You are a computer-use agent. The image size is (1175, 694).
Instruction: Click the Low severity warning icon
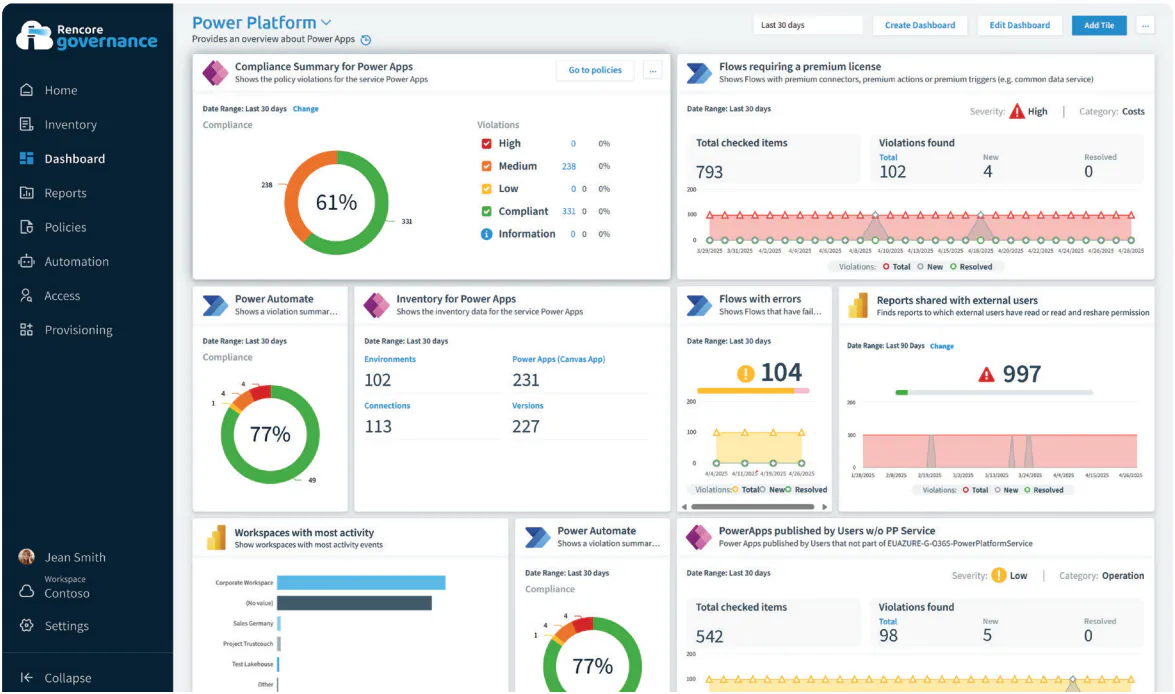999,576
